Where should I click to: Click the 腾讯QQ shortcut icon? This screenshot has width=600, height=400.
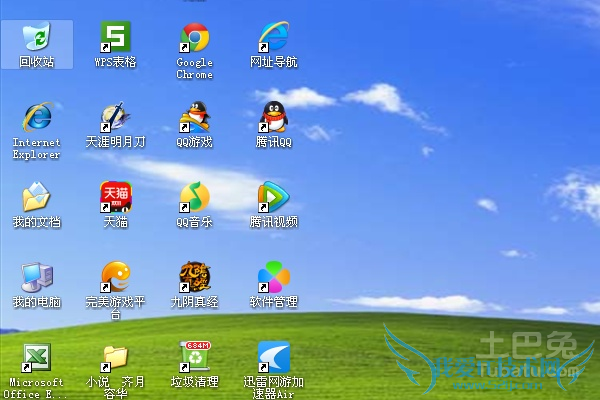pyautogui.click(x=273, y=117)
